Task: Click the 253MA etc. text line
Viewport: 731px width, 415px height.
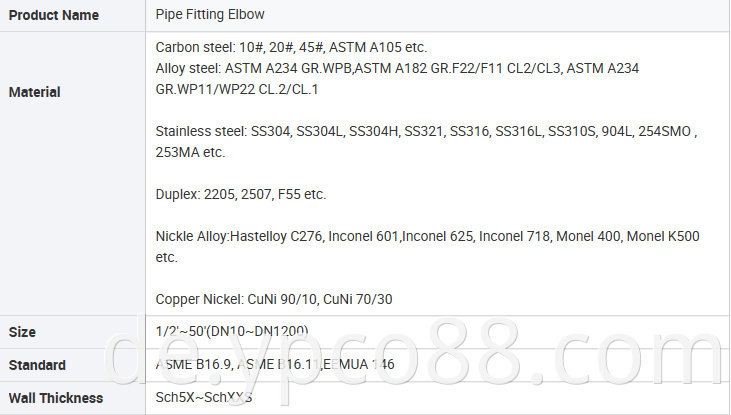Action: tap(190, 153)
